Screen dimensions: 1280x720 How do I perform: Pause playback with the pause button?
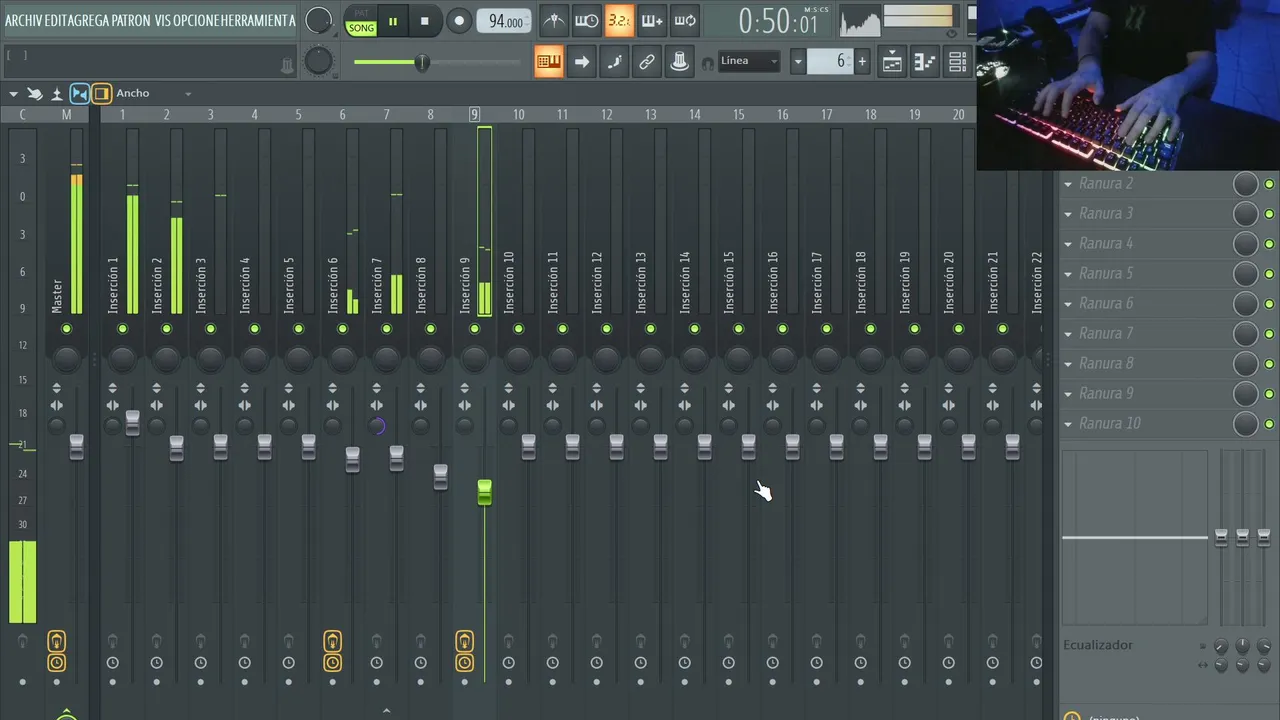coord(393,21)
